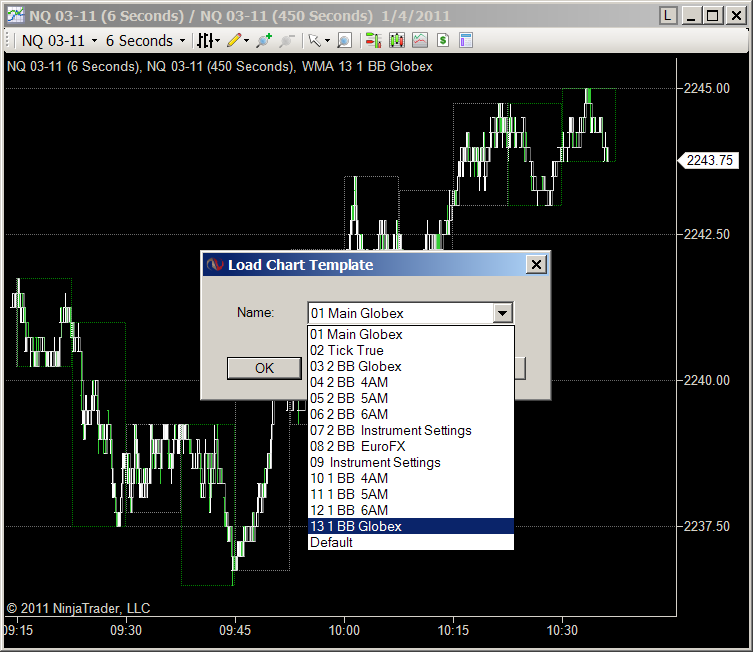
Task: Choose '09 Instrument Settings' template
Action: (411, 462)
